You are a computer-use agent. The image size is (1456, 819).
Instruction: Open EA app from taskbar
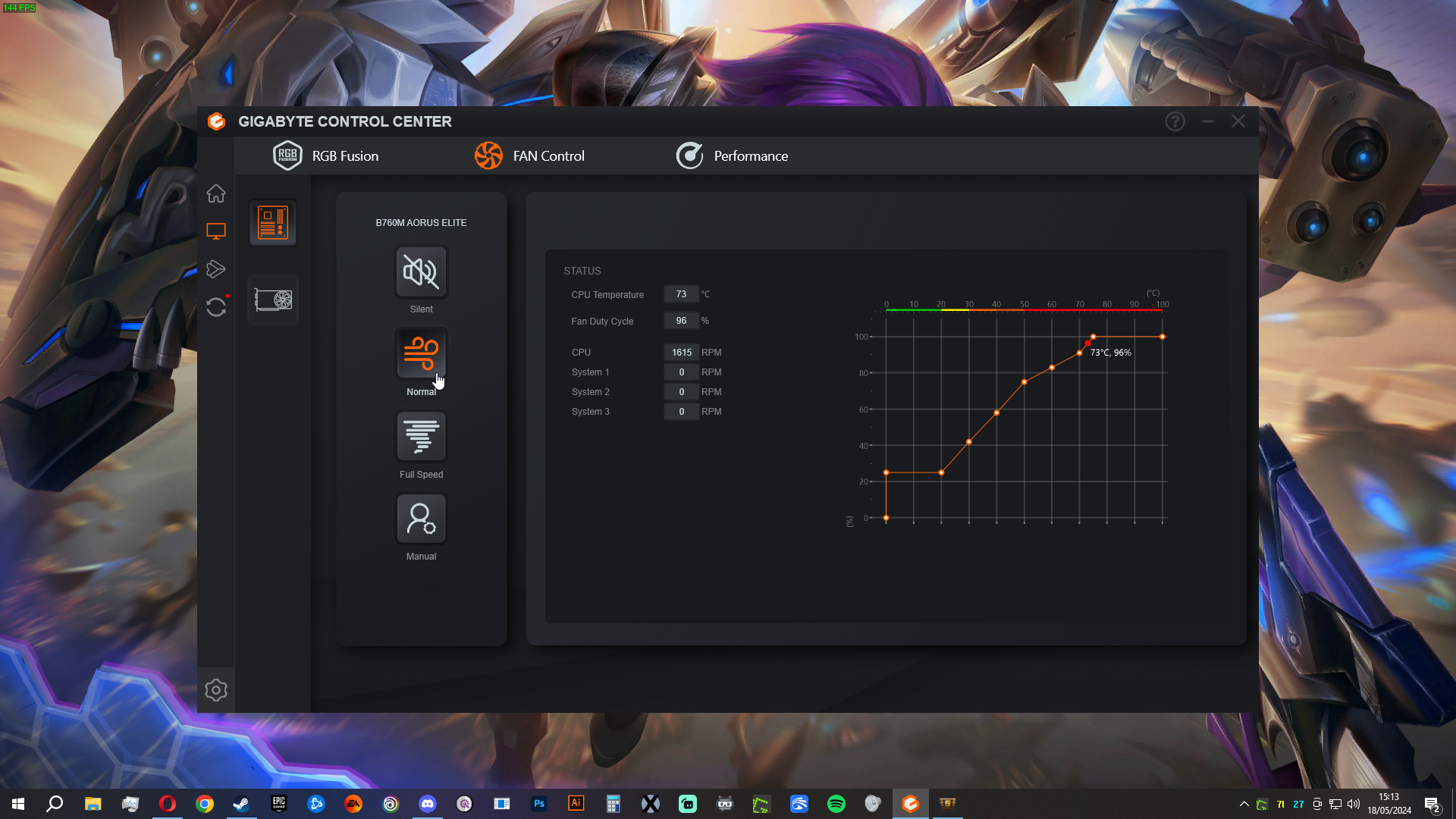click(x=353, y=804)
